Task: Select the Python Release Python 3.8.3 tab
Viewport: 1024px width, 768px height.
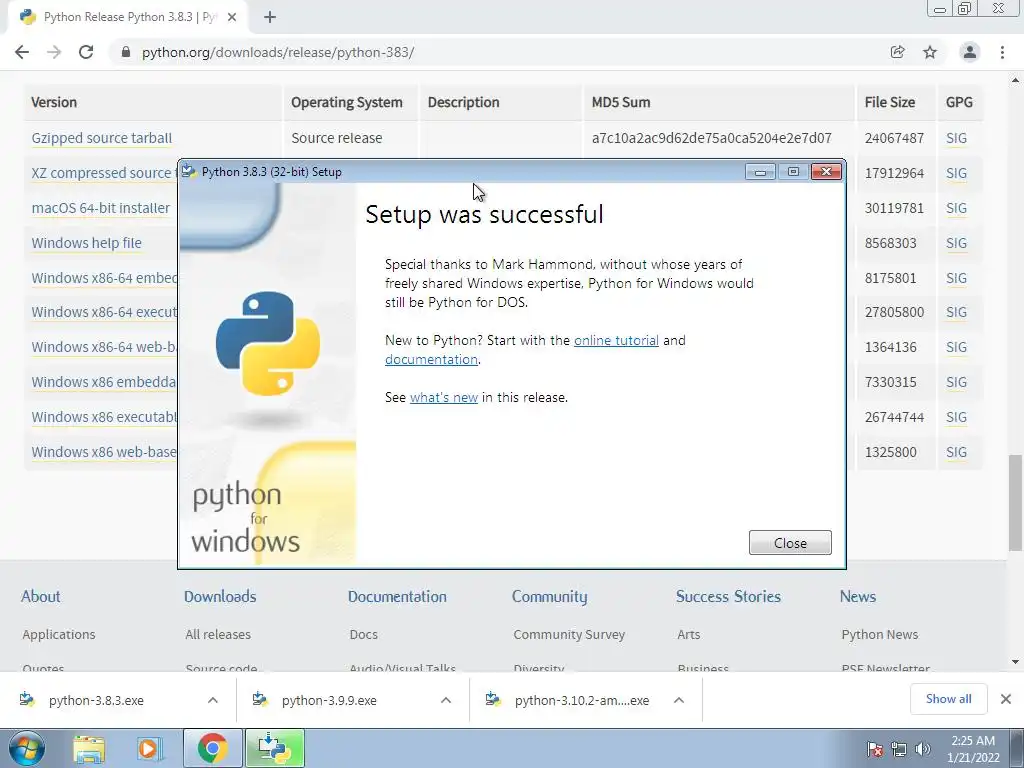Action: tap(128, 17)
